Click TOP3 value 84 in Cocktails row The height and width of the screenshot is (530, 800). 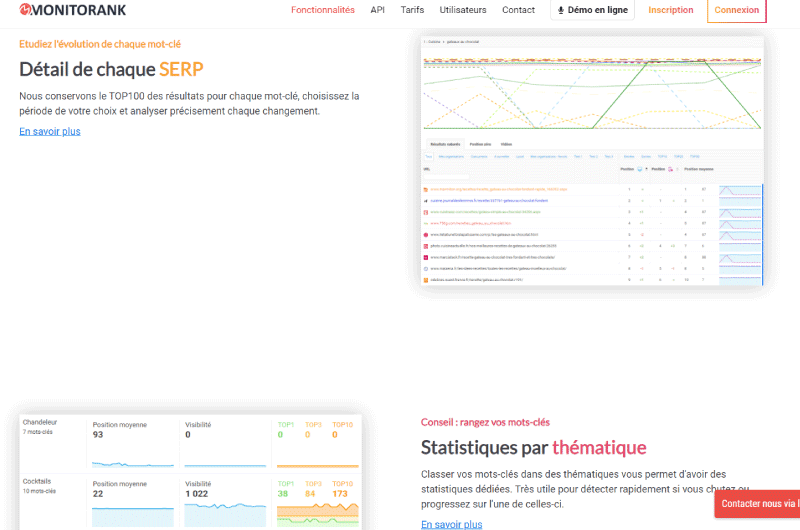pyautogui.click(x=310, y=493)
